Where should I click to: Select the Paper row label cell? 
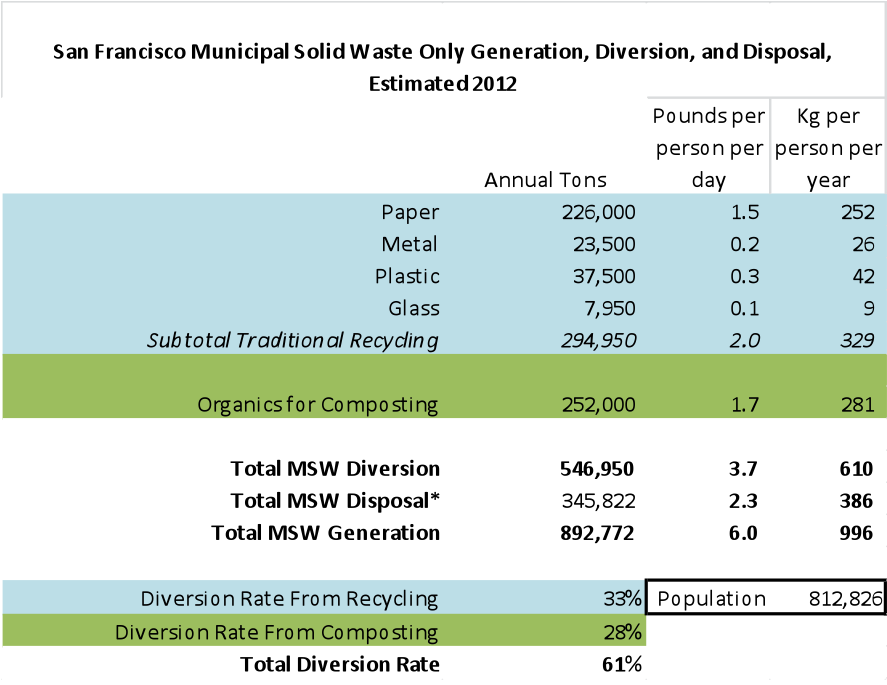click(x=410, y=212)
